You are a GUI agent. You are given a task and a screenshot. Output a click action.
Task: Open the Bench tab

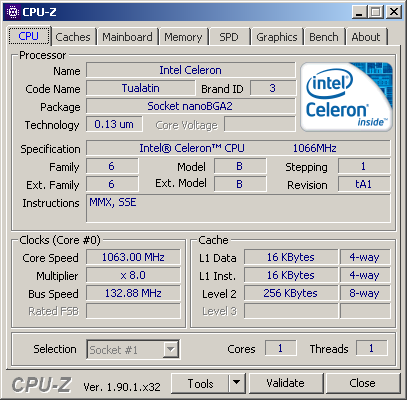click(324, 37)
